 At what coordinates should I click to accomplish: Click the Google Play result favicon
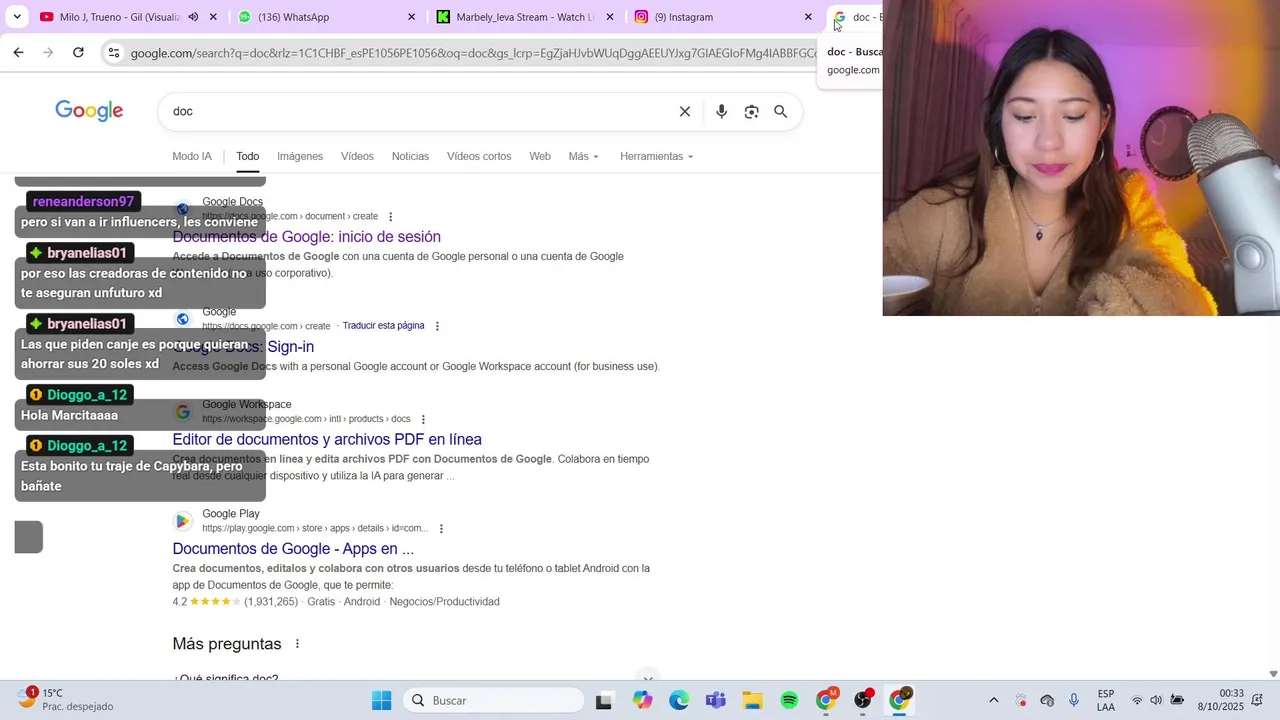click(182, 521)
